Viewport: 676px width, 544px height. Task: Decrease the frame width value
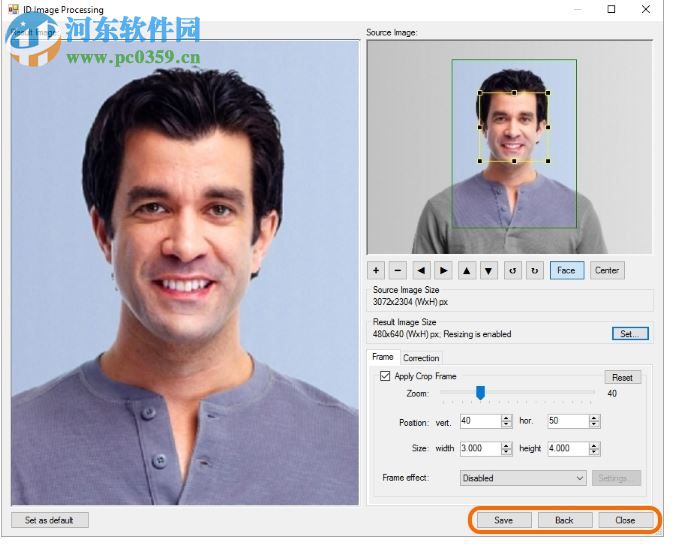click(507, 452)
